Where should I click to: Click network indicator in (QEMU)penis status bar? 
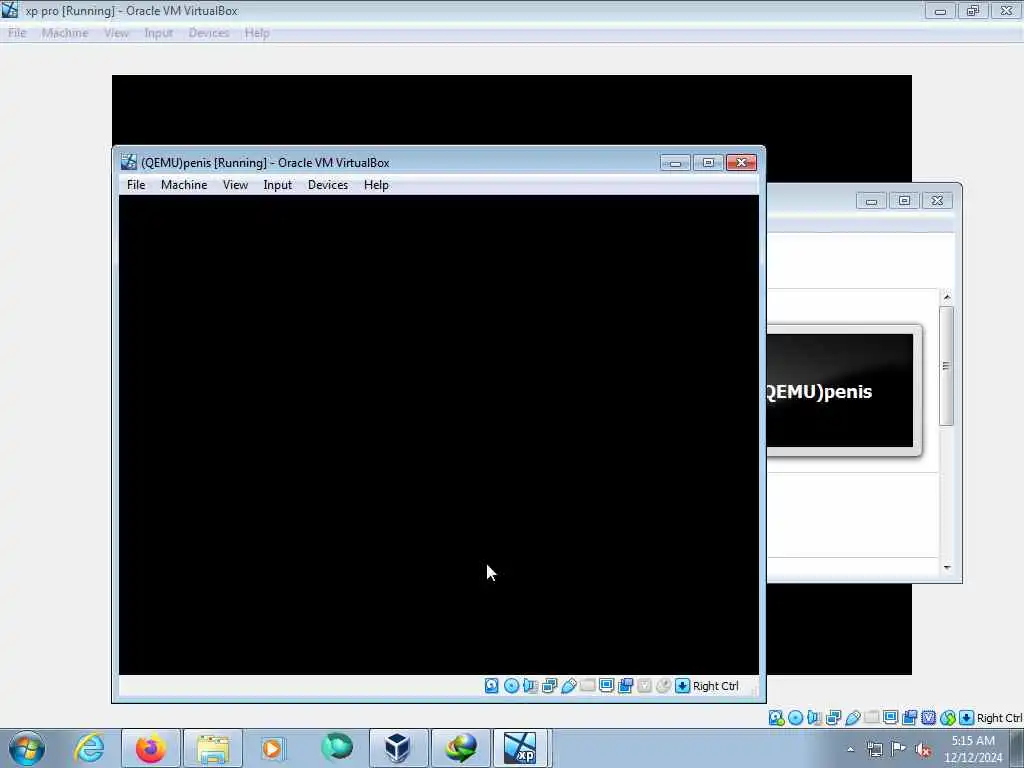pos(549,685)
